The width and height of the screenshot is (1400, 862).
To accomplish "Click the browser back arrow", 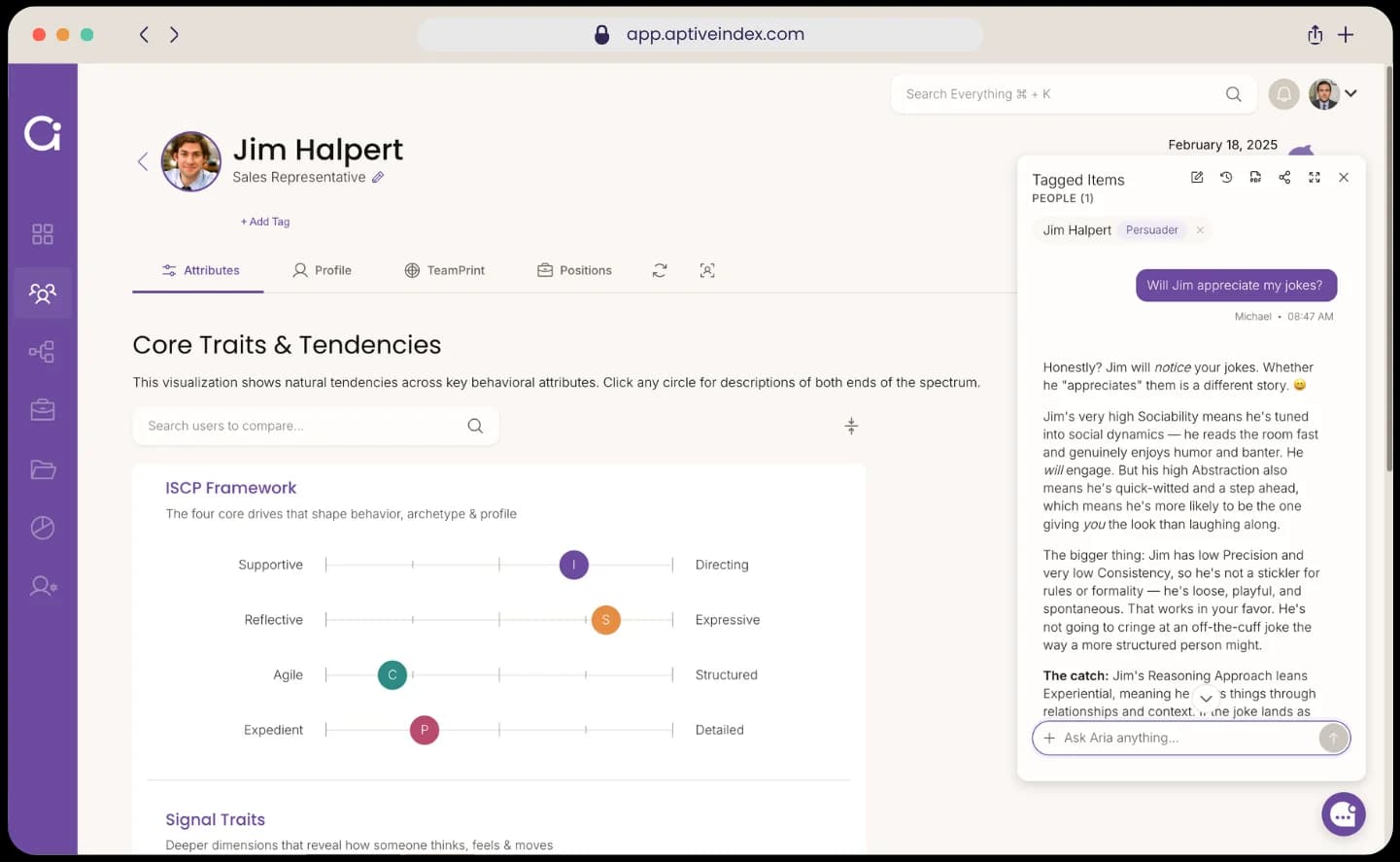I will tap(144, 34).
